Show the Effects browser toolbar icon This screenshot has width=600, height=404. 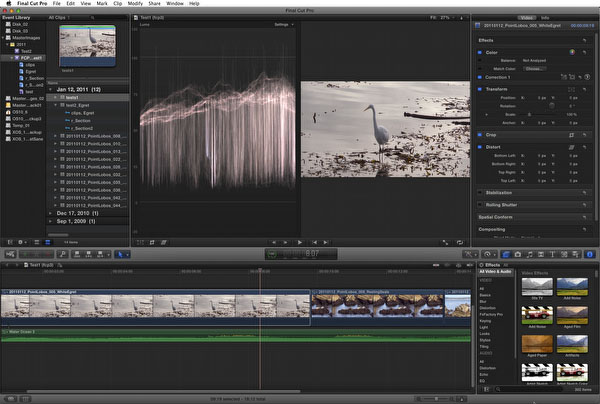(506, 254)
